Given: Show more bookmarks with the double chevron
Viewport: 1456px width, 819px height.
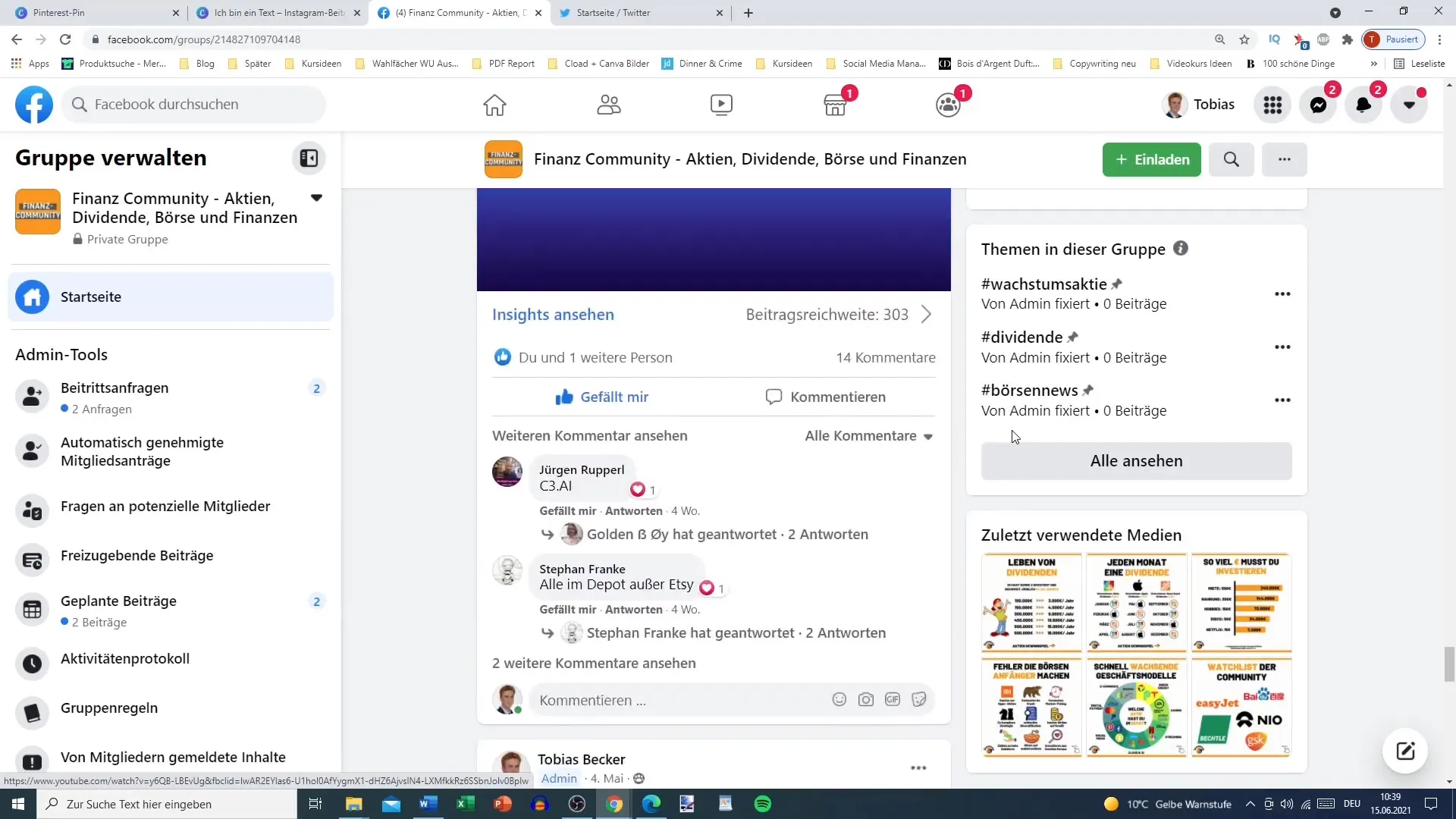Looking at the screenshot, I should click(x=1373, y=64).
